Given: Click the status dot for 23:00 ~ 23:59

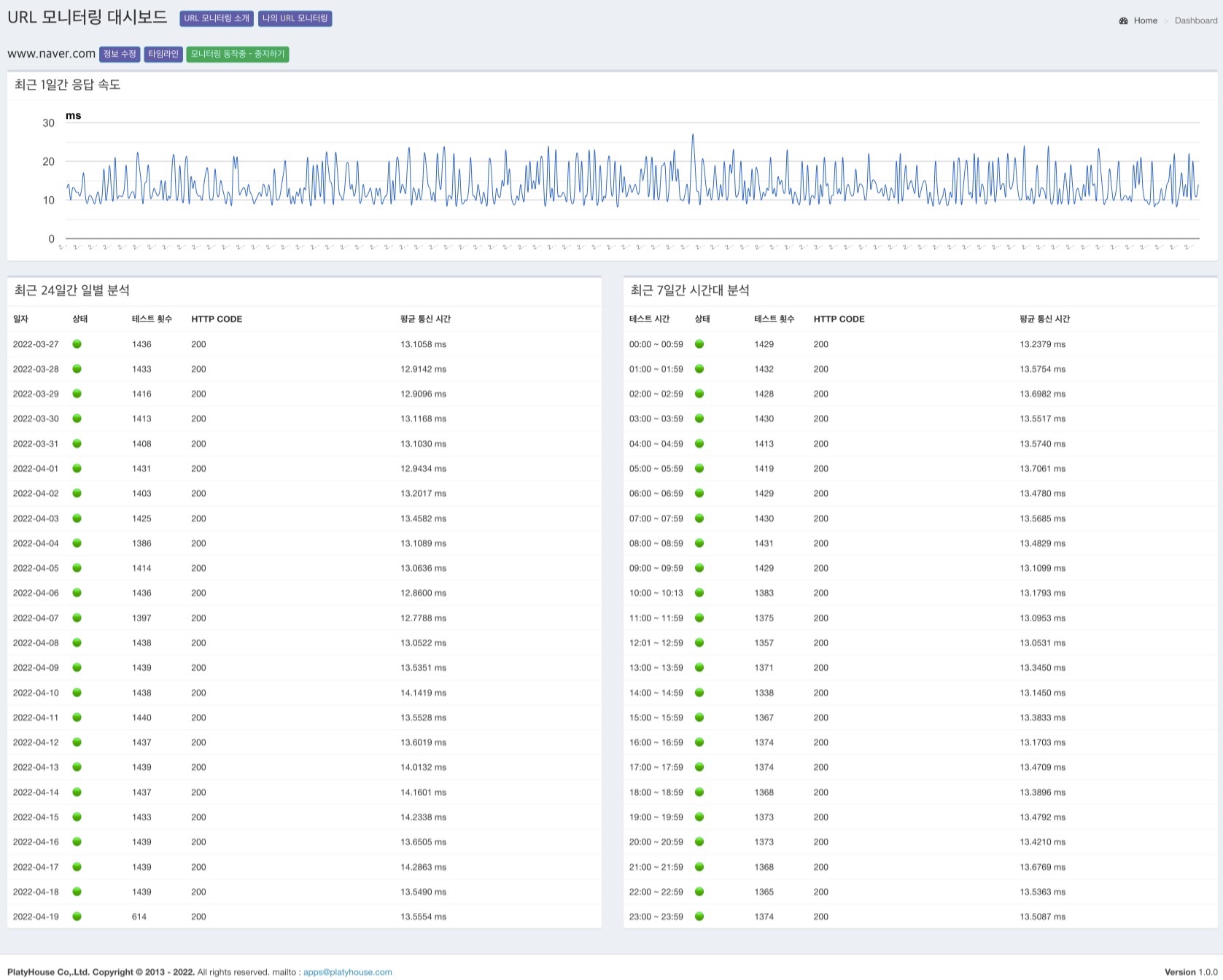Looking at the screenshot, I should (x=699, y=917).
